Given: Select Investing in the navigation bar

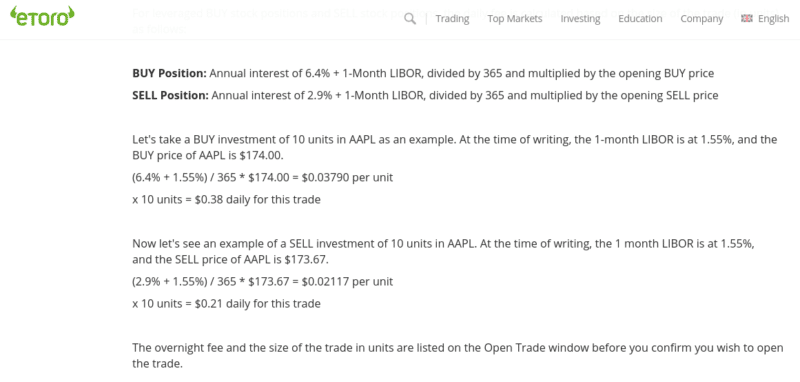Looking at the screenshot, I should tap(580, 19).
